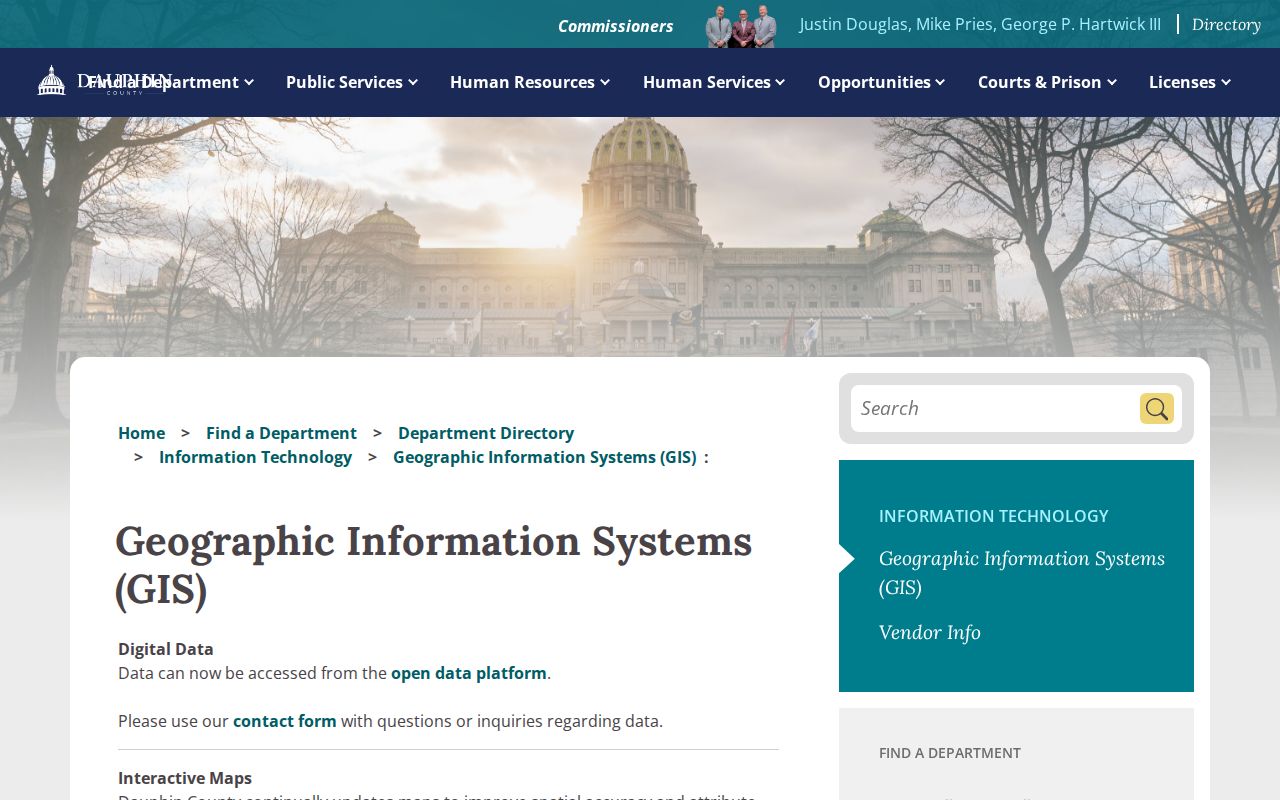1280x800 pixels.
Task: Click the Commissioners link in top bar
Action: (615, 26)
